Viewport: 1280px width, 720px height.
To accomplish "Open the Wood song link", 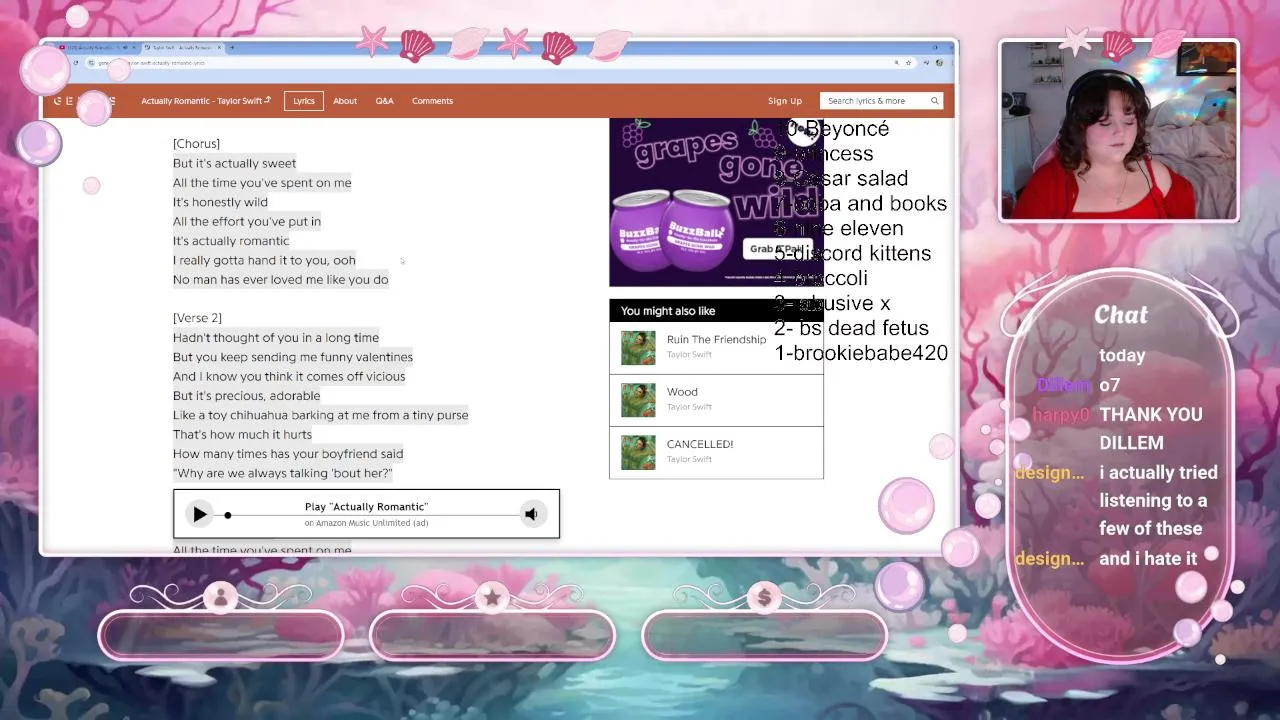I will click(x=682, y=392).
